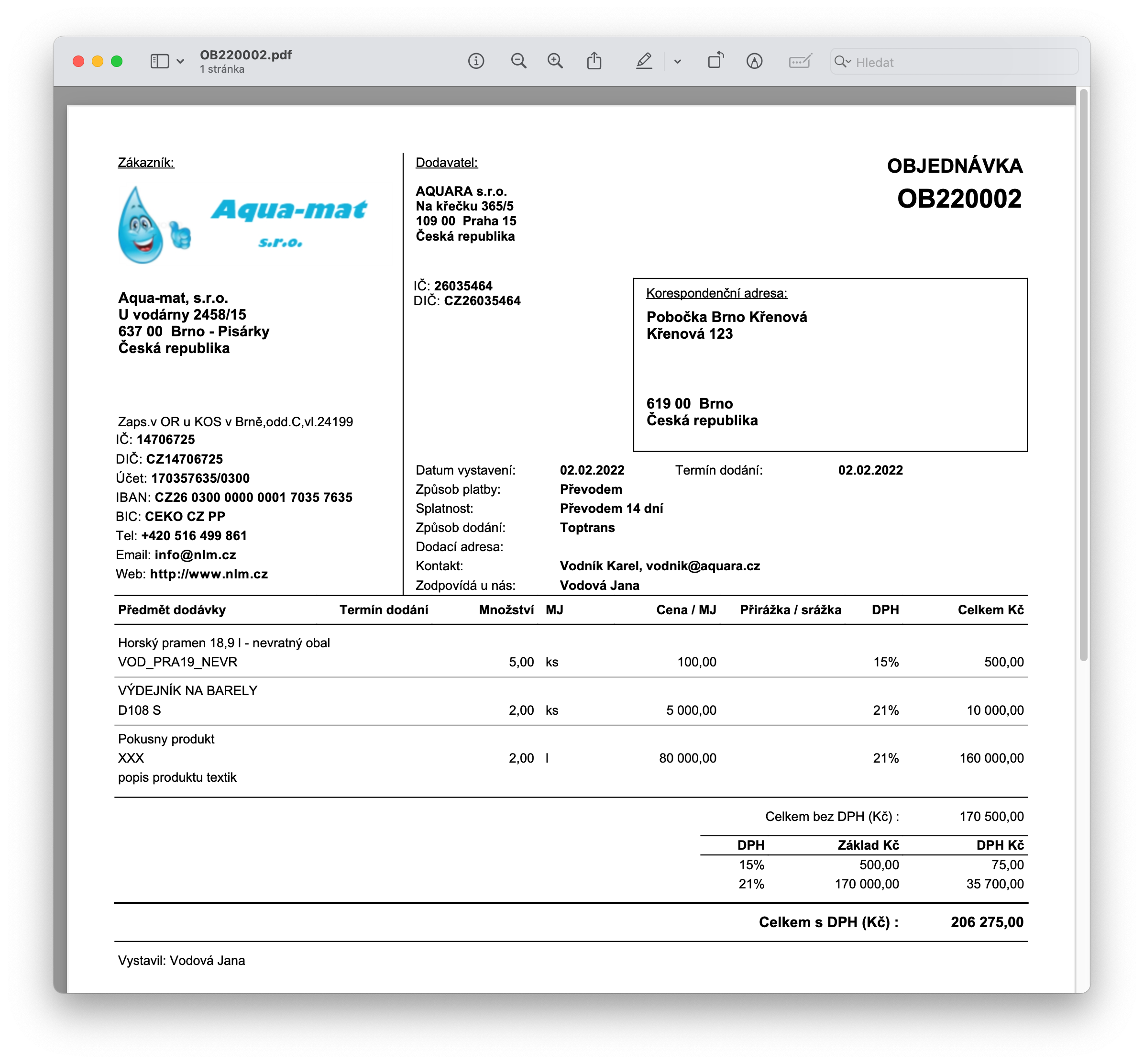Toggle the sidebar view button
1144x1064 pixels.
coord(159,61)
